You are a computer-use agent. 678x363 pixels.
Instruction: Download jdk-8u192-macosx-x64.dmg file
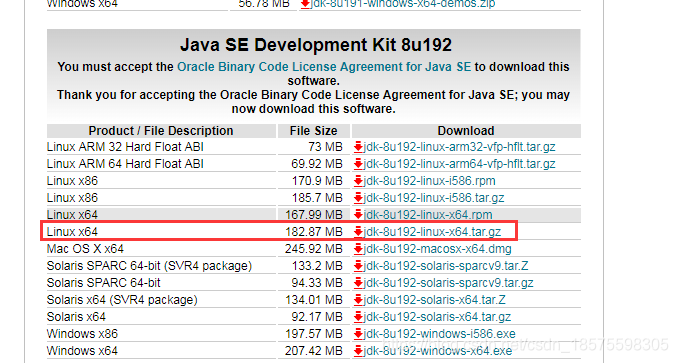tap(437, 249)
